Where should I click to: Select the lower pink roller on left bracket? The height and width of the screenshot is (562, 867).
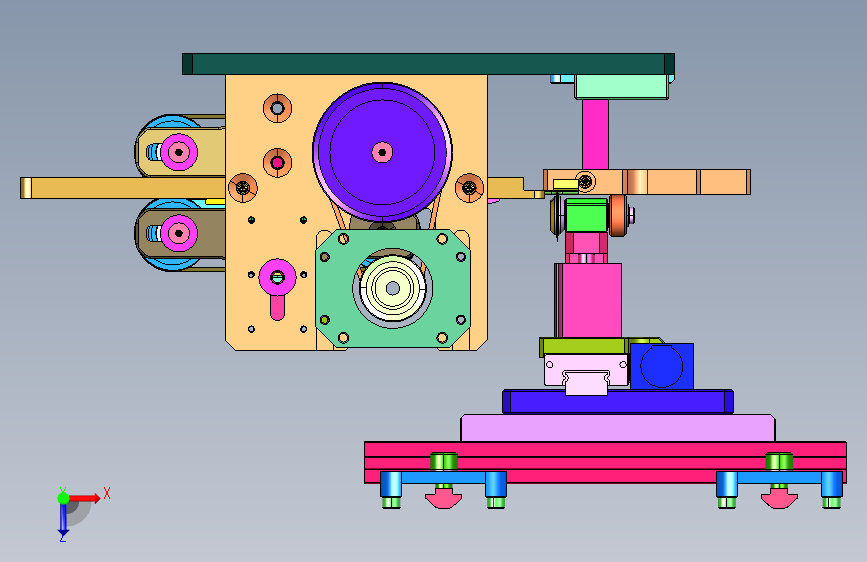click(x=179, y=233)
